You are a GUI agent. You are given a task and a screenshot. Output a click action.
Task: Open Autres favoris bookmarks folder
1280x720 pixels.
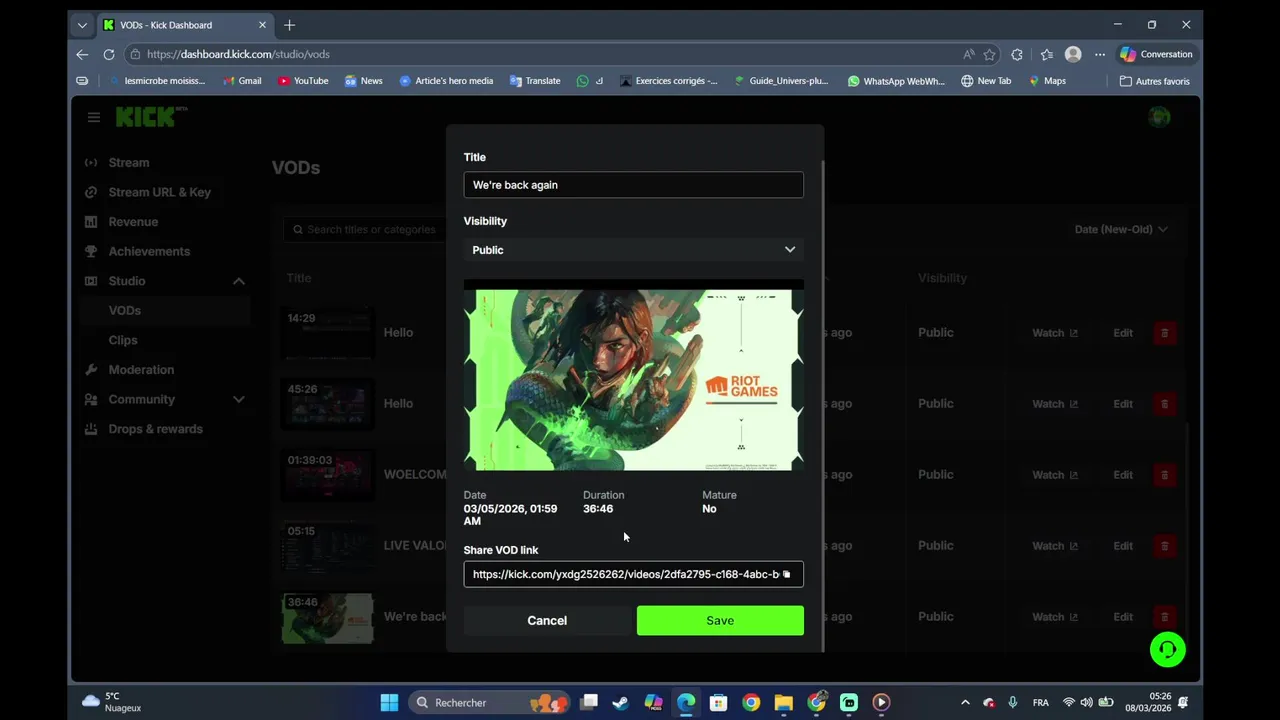click(x=1155, y=81)
